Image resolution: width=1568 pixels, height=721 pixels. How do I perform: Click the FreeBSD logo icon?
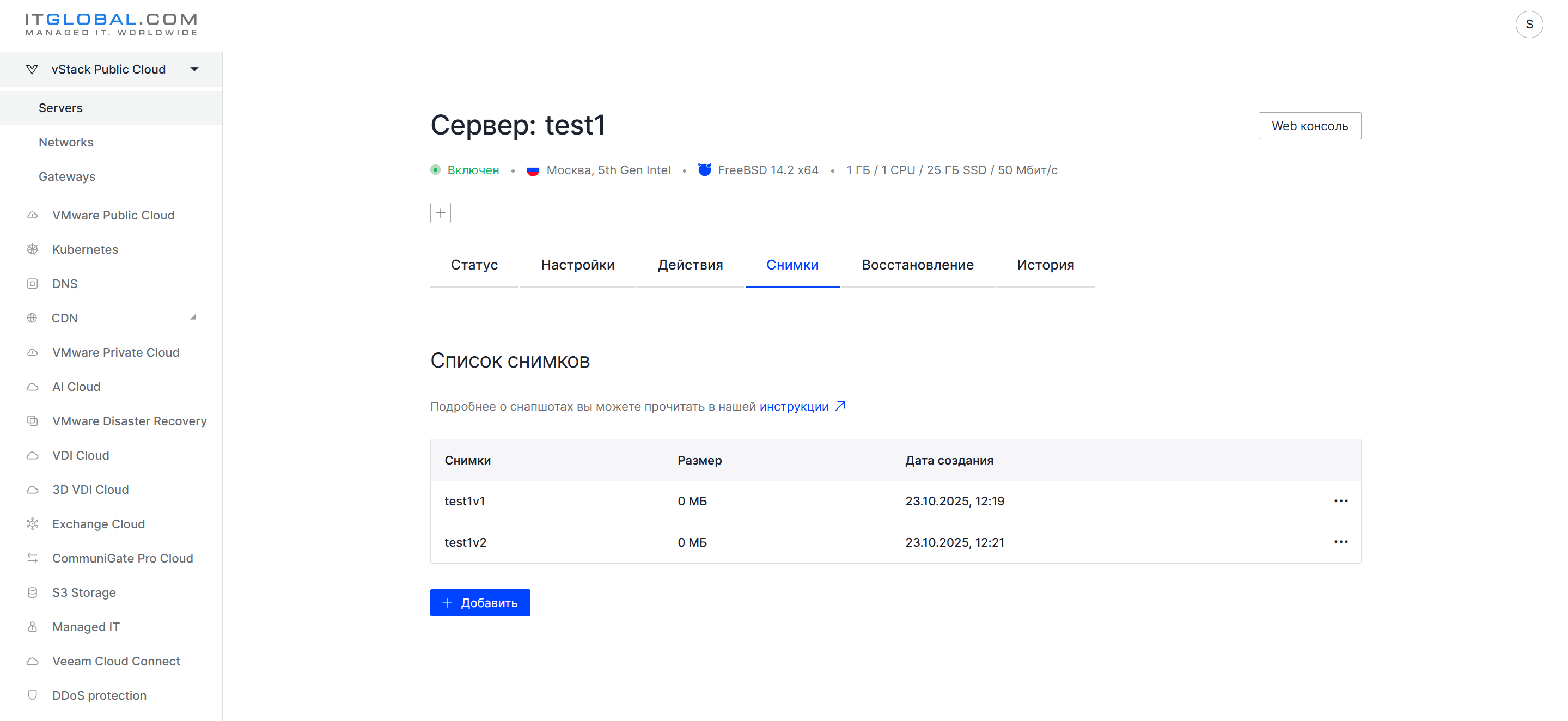(704, 170)
